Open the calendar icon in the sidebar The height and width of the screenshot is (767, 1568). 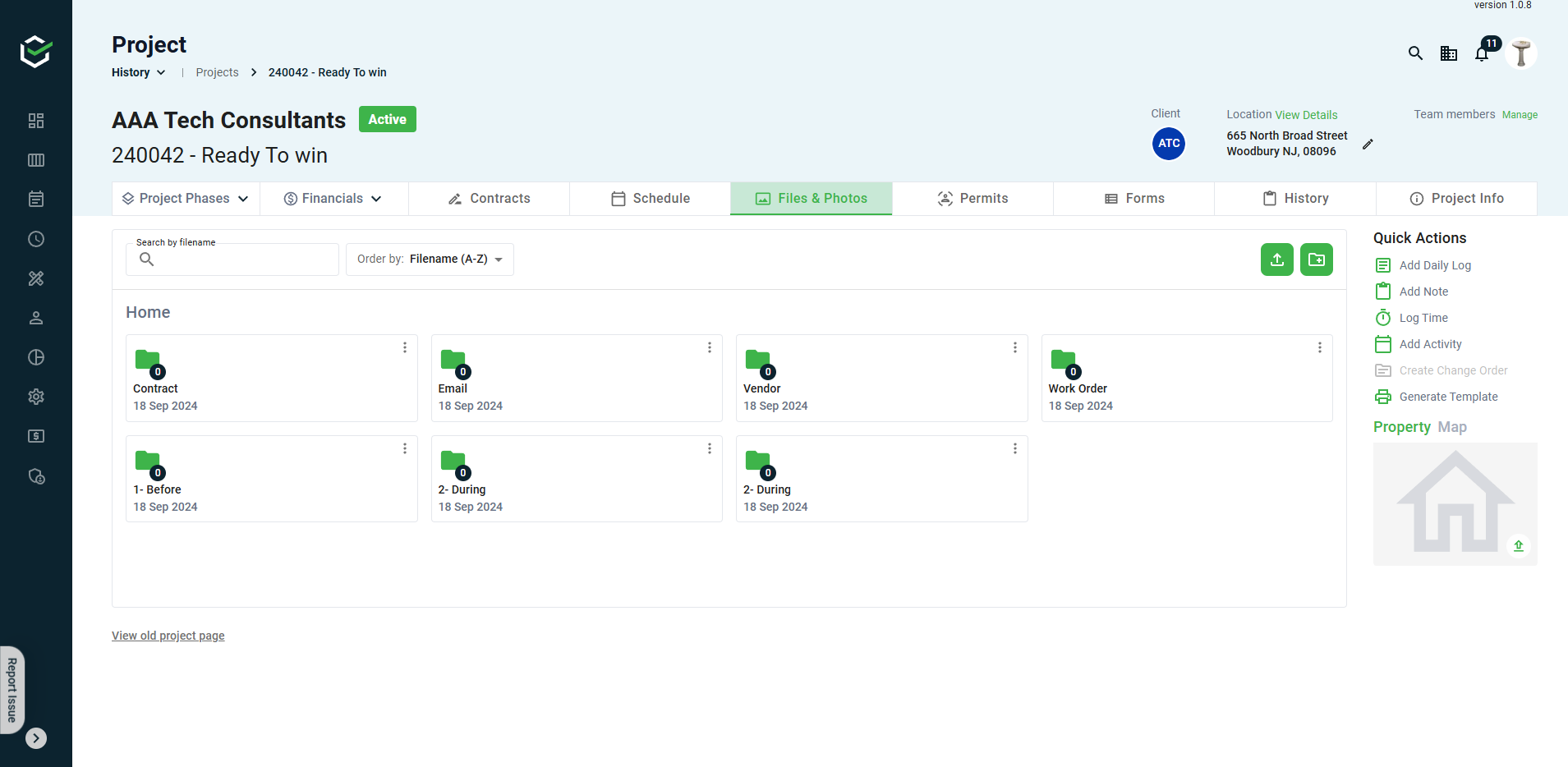tap(36, 200)
